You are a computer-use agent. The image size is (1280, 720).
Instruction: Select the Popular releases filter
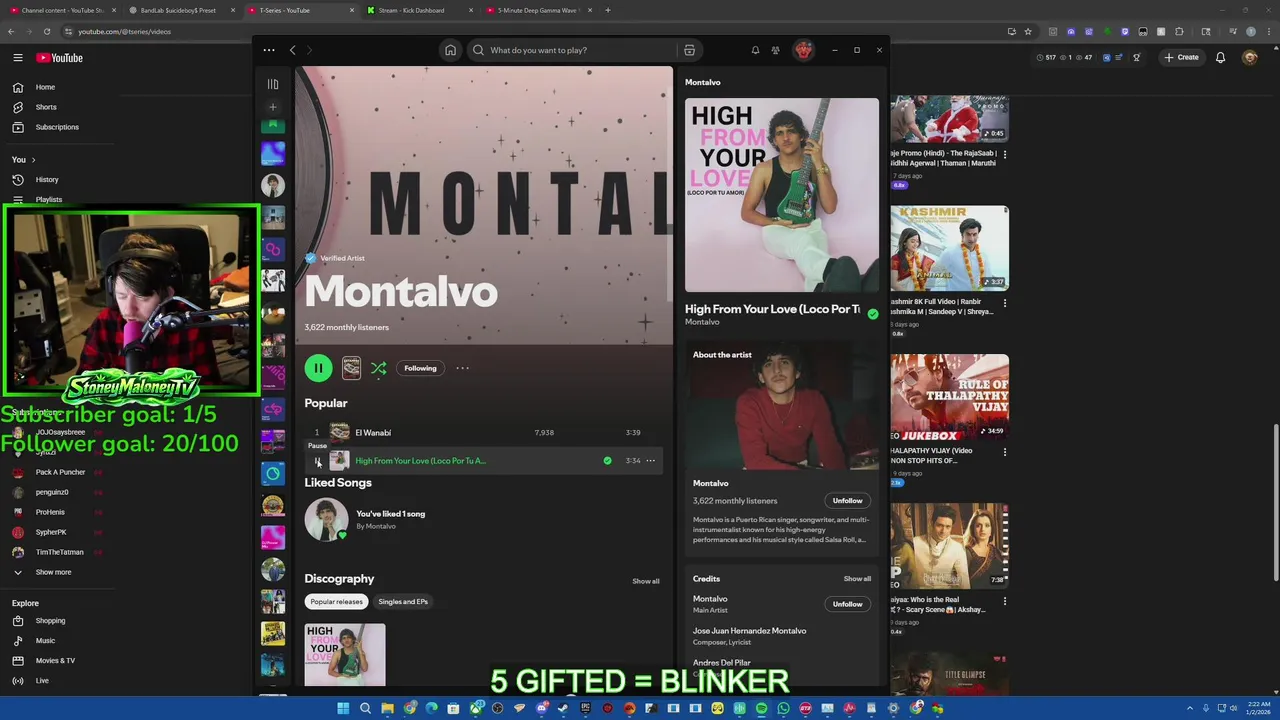pyautogui.click(x=336, y=602)
